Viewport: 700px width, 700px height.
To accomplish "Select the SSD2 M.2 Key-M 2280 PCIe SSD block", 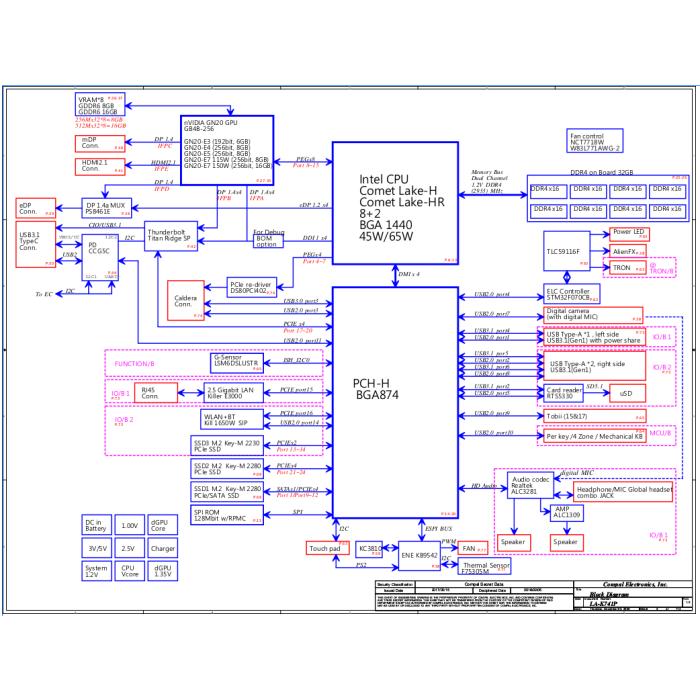I will 227,469.
